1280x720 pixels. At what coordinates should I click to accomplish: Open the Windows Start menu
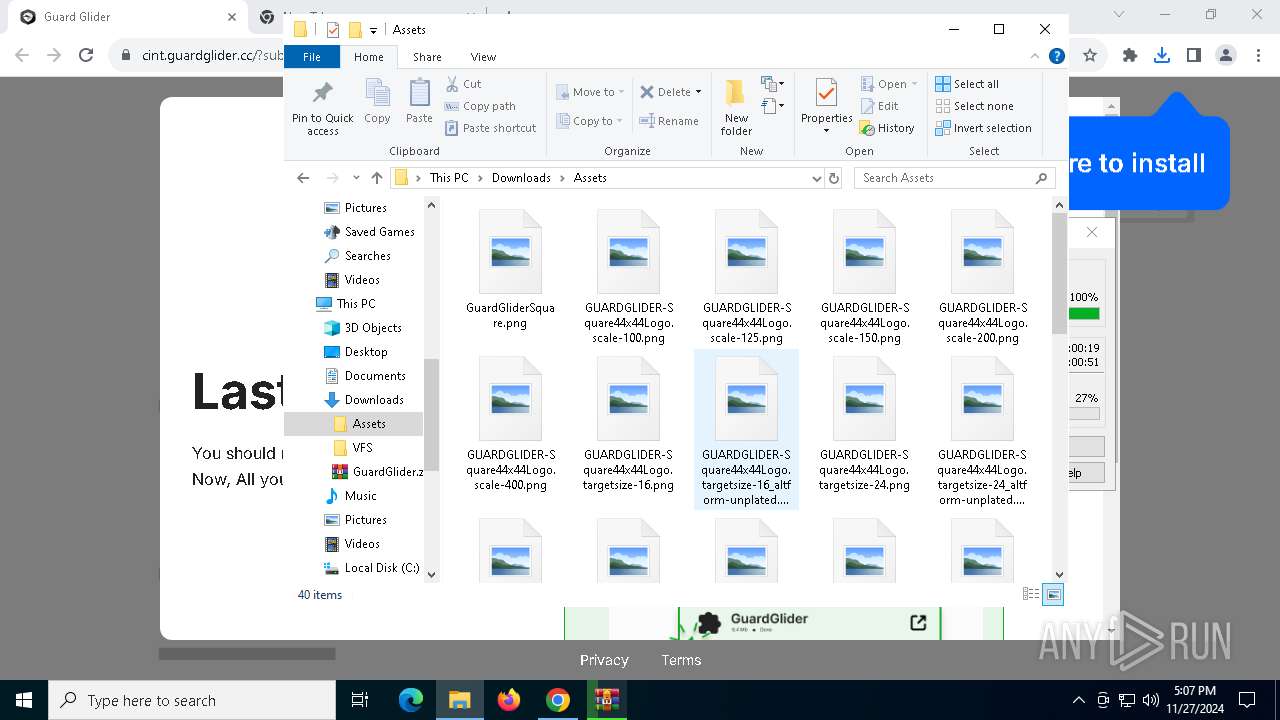(x=24, y=700)
